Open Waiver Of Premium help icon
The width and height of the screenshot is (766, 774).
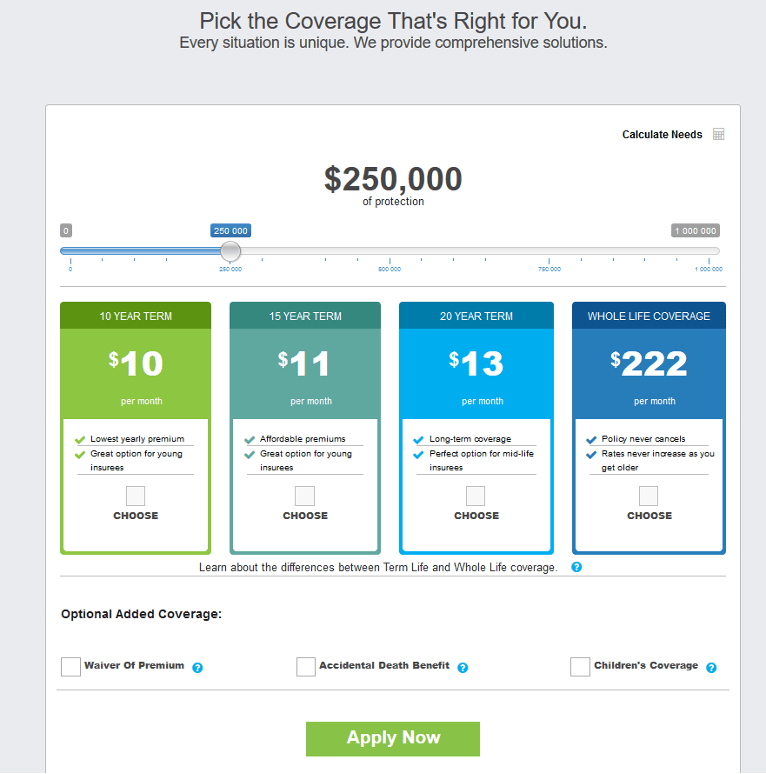tap(197, 668)
